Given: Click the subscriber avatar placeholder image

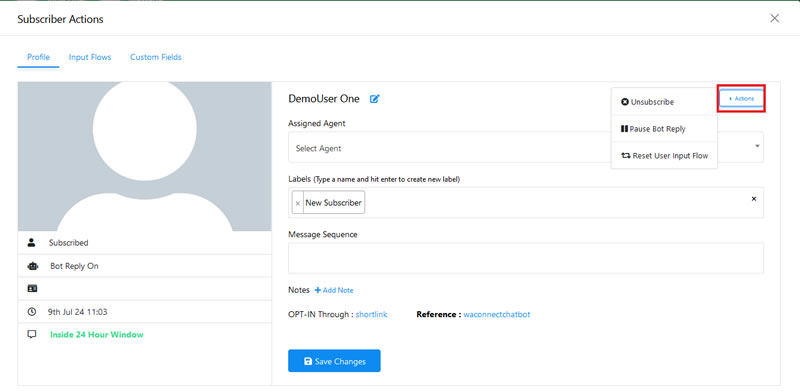Looking at the screenshot, I should tap(144, 156).
